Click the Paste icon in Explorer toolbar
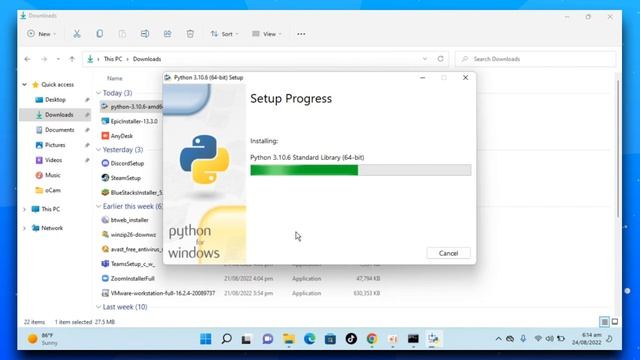Screen dimensions: 640x360 [122, 34]
